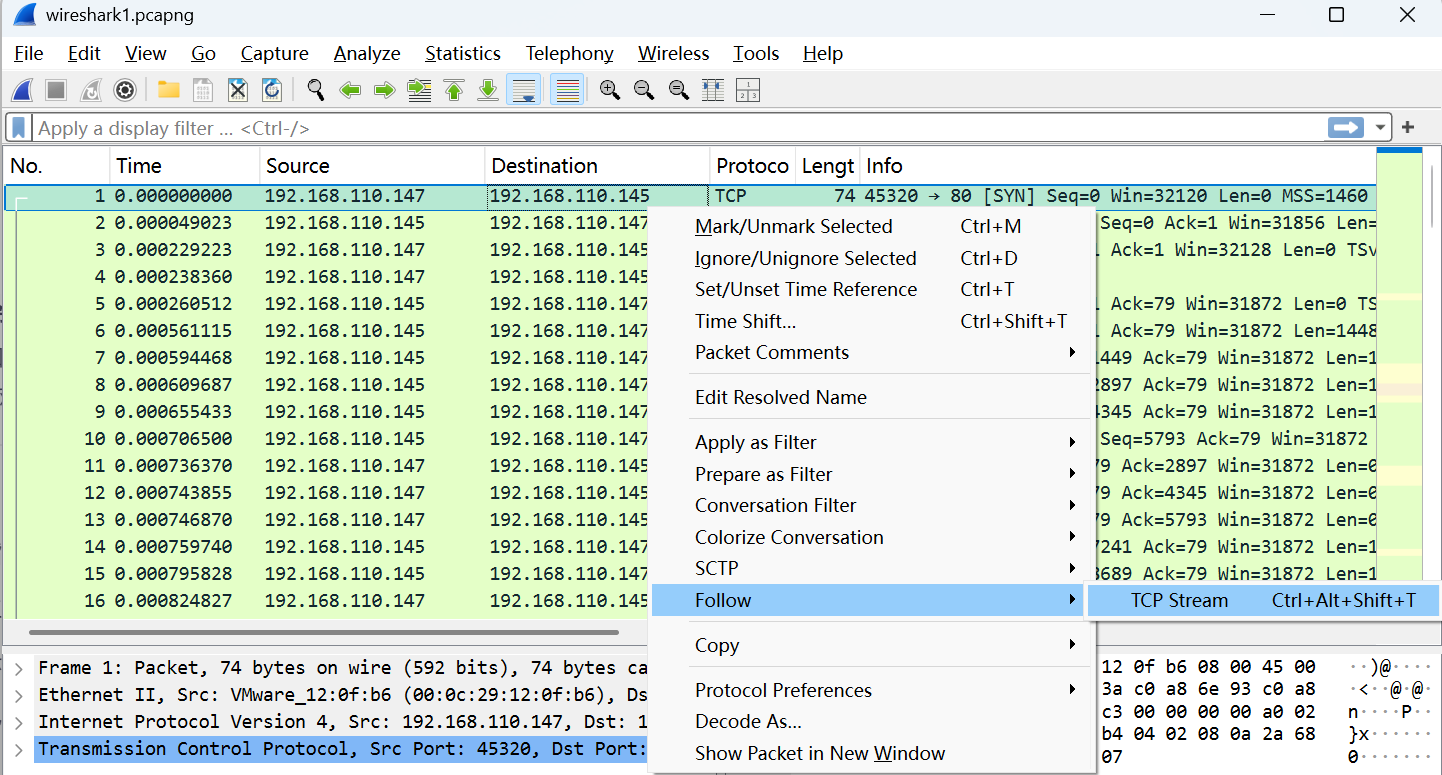Screen dimensions: 1442x775
Task: Click the zoom in text icon
Action: 610,91
